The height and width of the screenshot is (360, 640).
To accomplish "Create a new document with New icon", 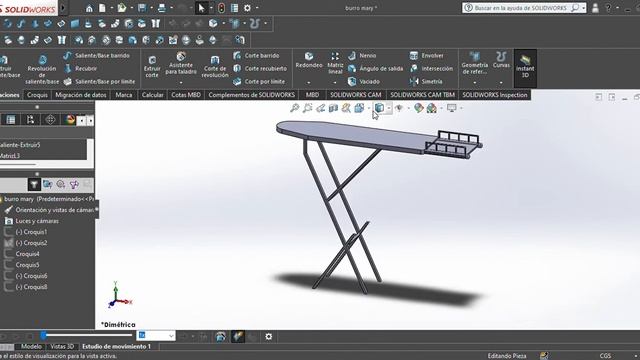I will point(102,8).
